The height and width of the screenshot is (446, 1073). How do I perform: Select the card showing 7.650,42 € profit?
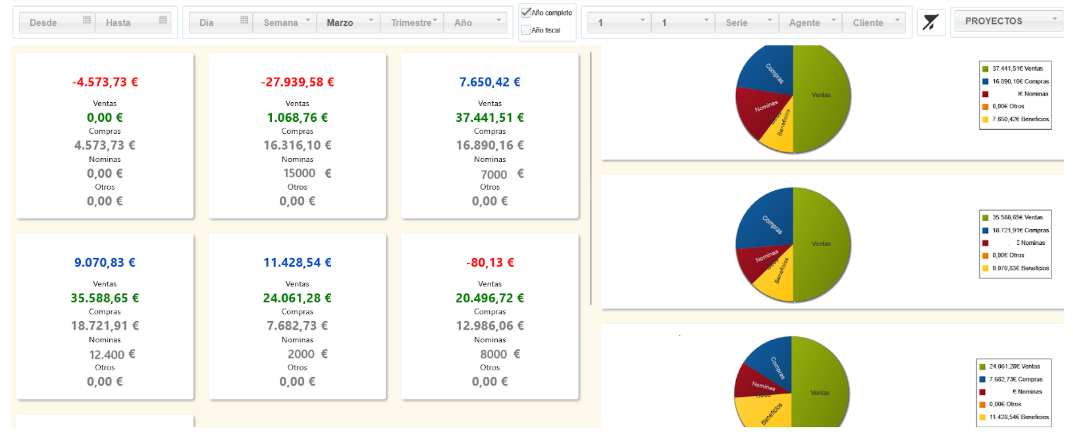(x=490, y=135)
